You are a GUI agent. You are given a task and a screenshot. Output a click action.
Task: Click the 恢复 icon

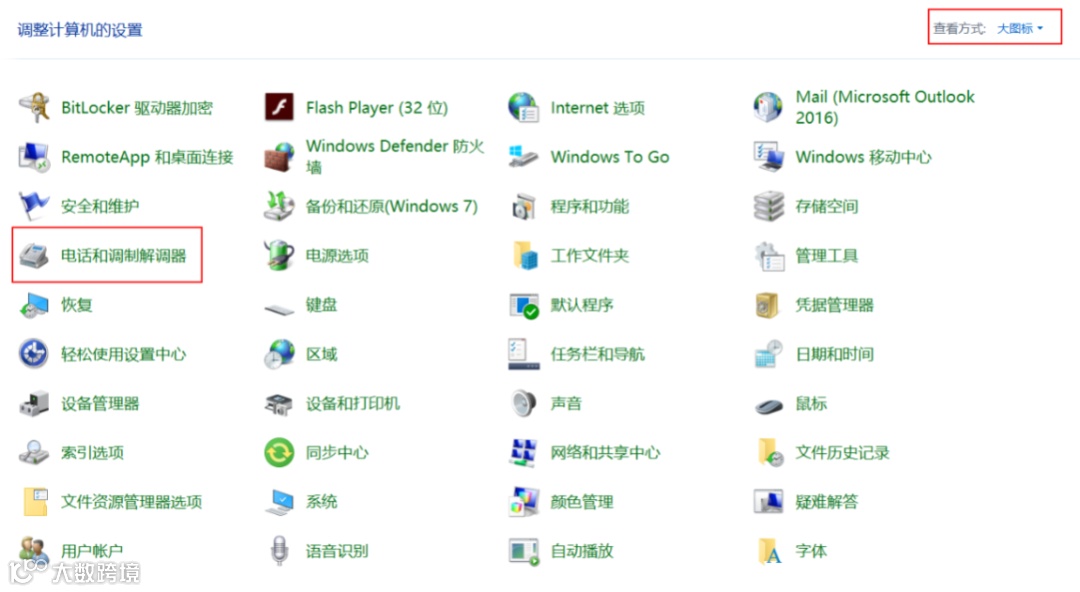pos(34,305)
